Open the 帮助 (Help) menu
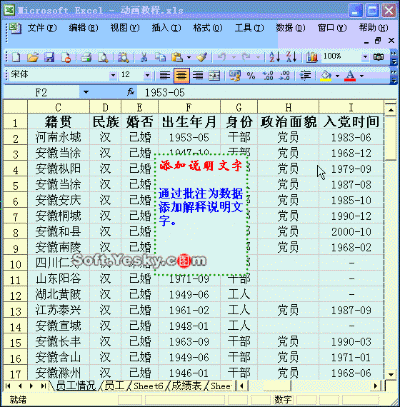400x407 pixels. 373,28
